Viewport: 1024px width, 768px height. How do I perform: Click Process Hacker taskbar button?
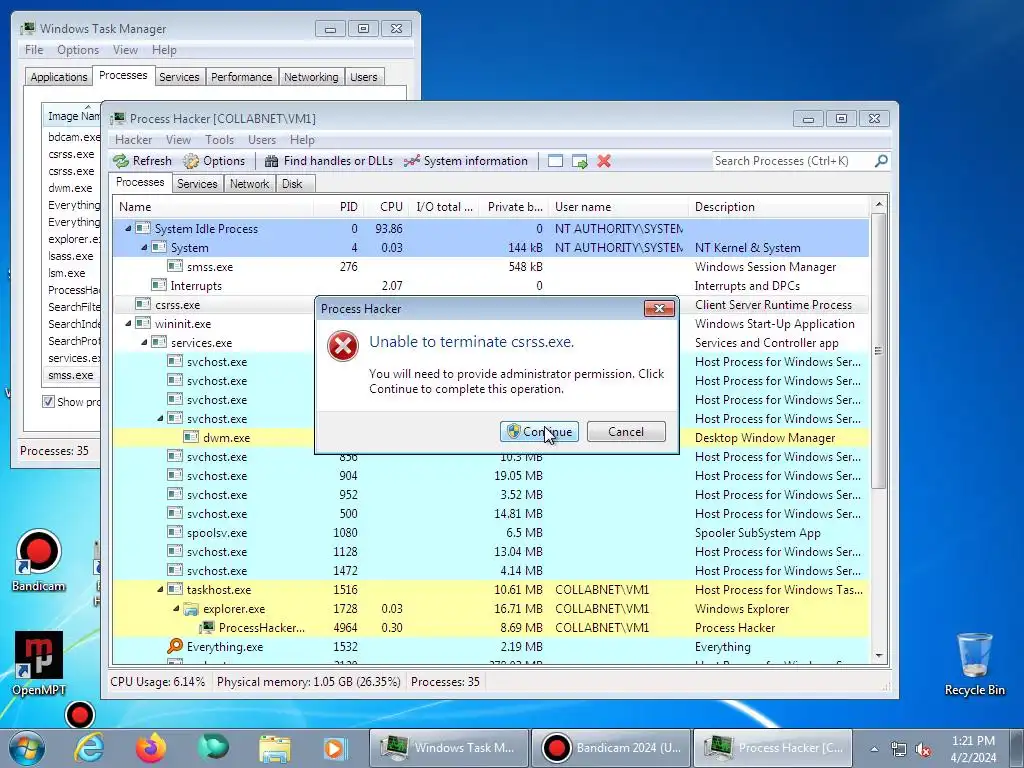773,748
